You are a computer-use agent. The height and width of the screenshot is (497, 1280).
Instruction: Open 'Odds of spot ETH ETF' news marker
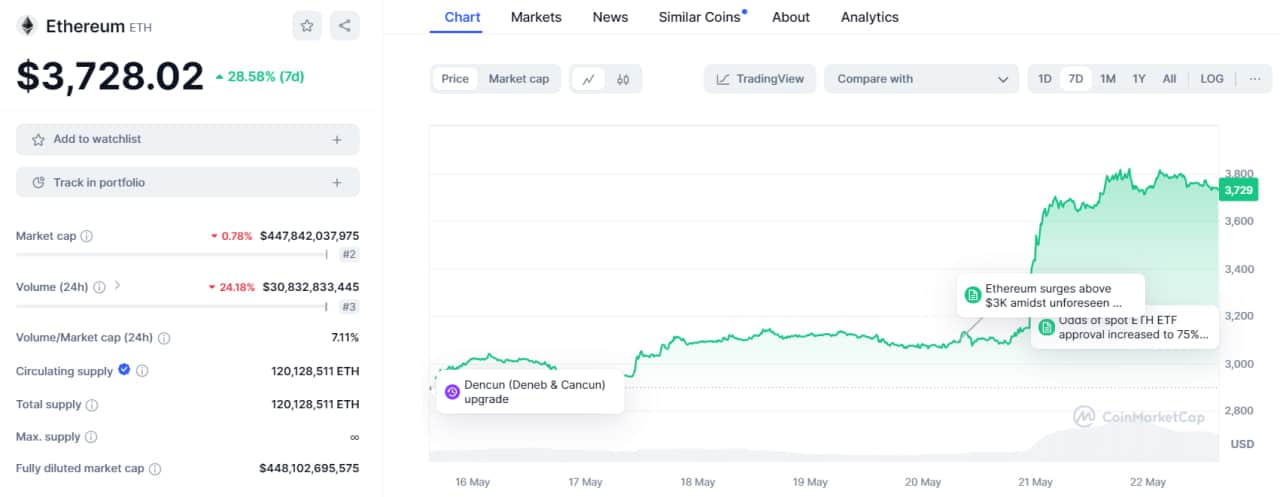(1046, 327)
